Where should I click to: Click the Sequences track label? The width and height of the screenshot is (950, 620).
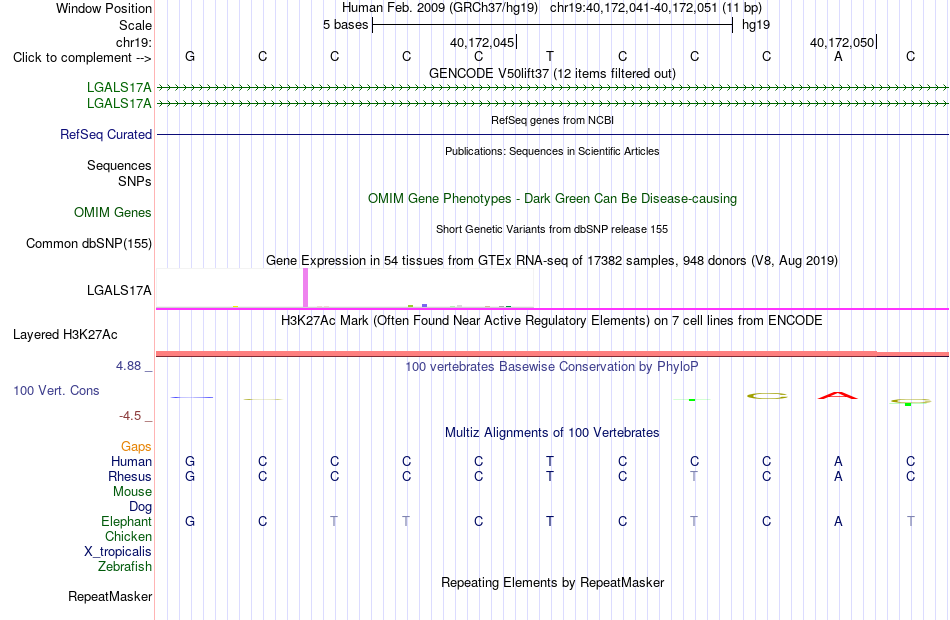pyautogui.click(x=119, y=165)
